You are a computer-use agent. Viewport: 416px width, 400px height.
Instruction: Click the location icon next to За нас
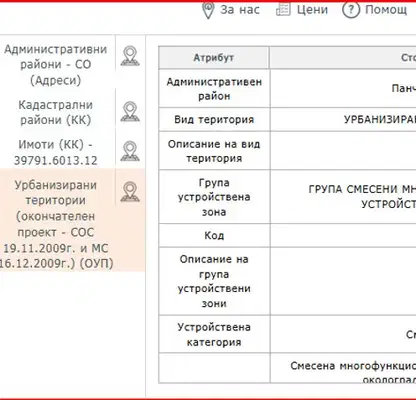208,10
